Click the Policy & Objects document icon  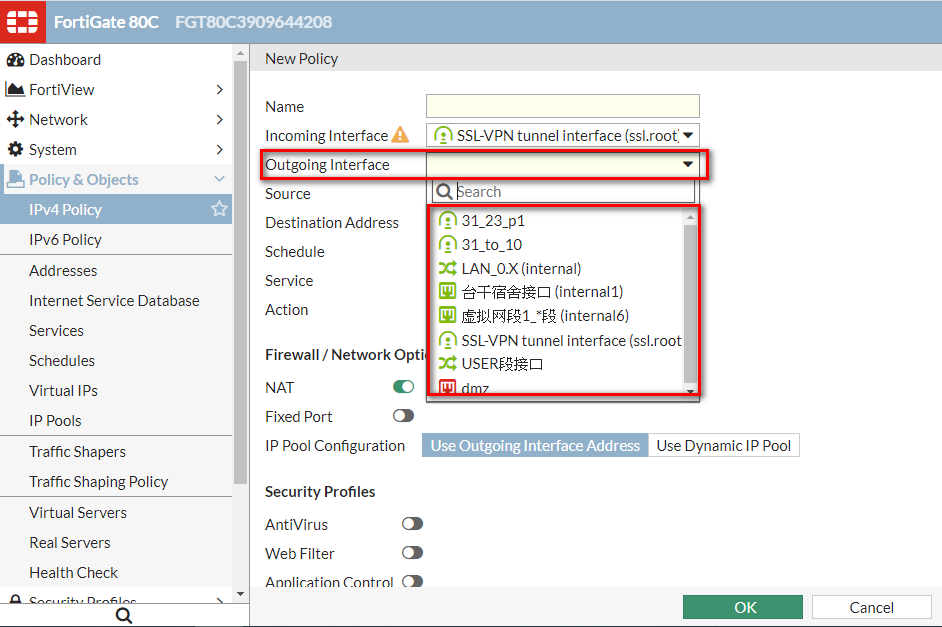[x=15, y=178]
